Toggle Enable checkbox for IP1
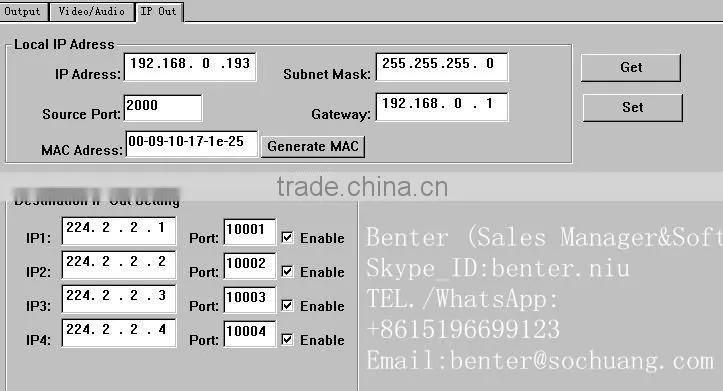 click(x=287, y=237)
